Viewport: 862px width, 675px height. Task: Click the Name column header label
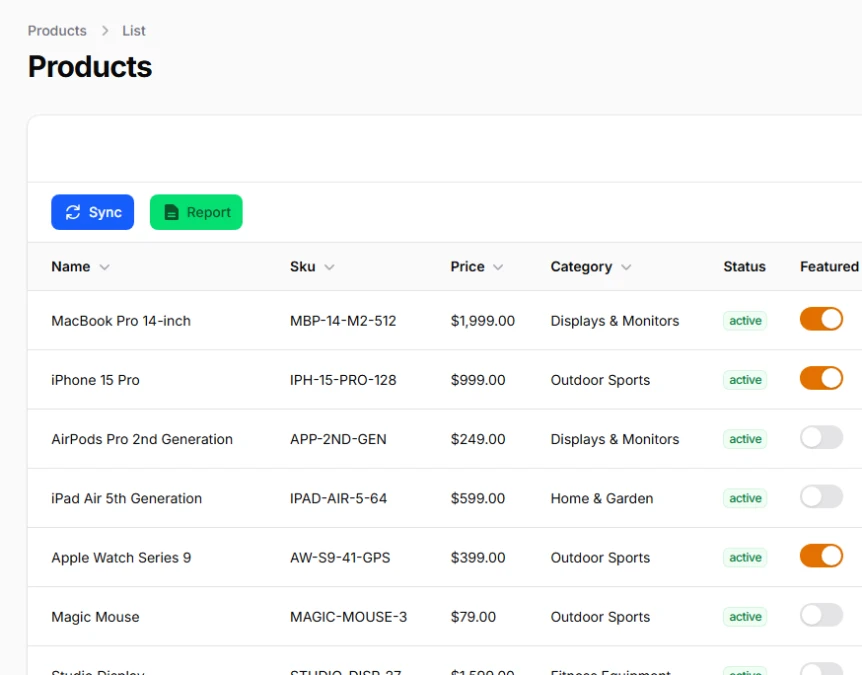pos(70,267)
